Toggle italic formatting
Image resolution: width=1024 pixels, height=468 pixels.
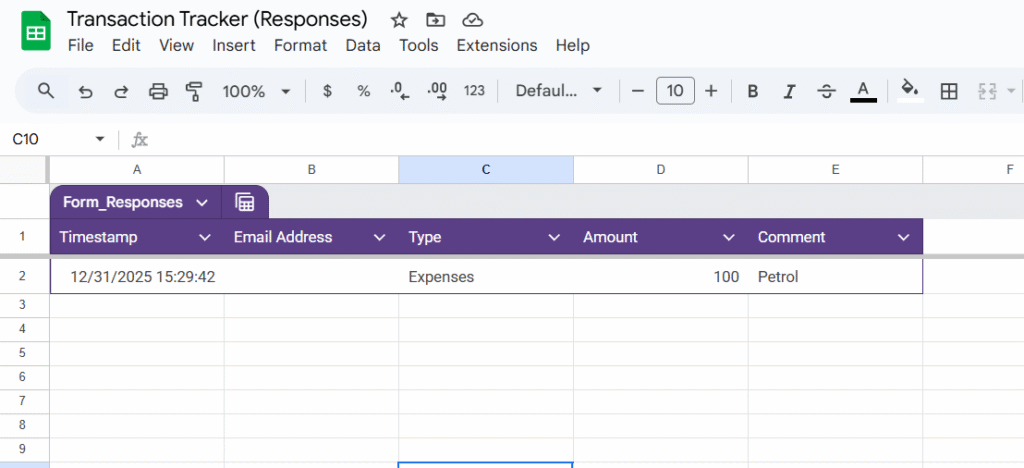click(x=789, y=91)
